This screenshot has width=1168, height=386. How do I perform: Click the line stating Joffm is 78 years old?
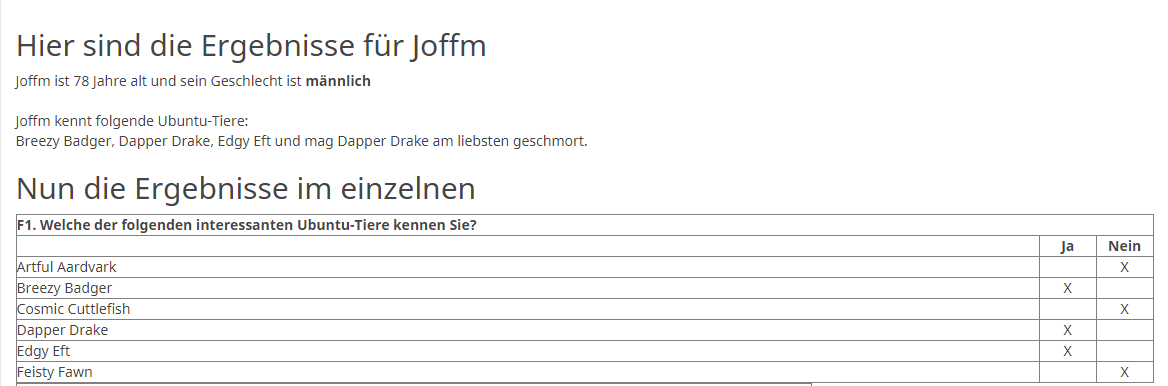[x=193, y=81]
